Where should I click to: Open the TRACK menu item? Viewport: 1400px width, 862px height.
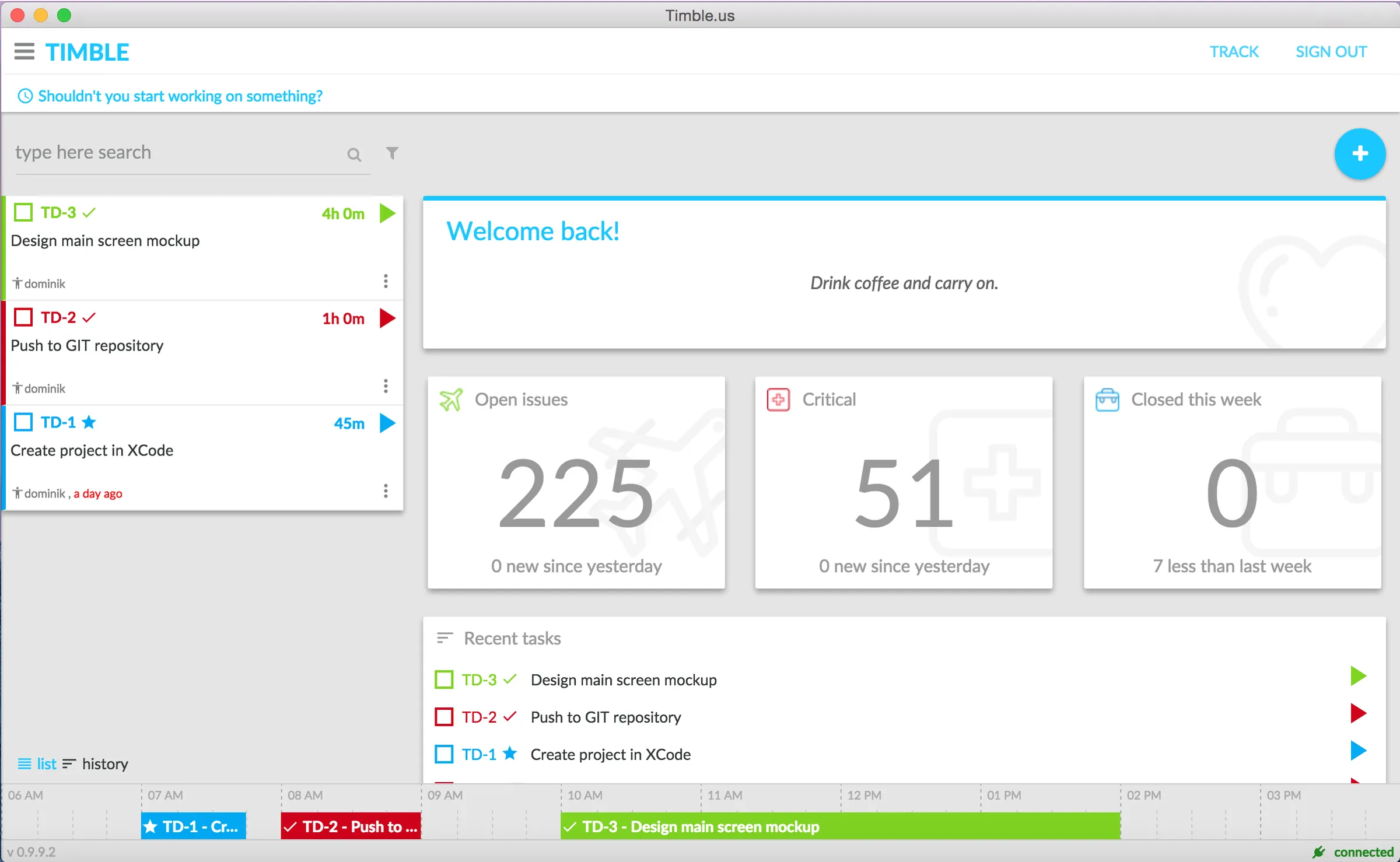(x=1234, y=51)
